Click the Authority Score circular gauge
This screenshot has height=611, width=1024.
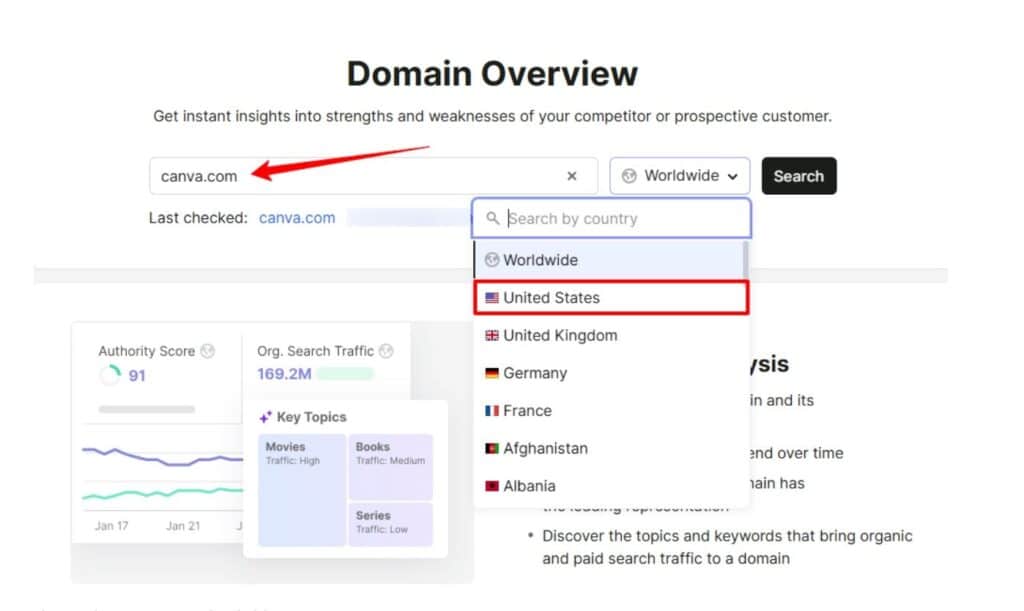click(110, 375)
